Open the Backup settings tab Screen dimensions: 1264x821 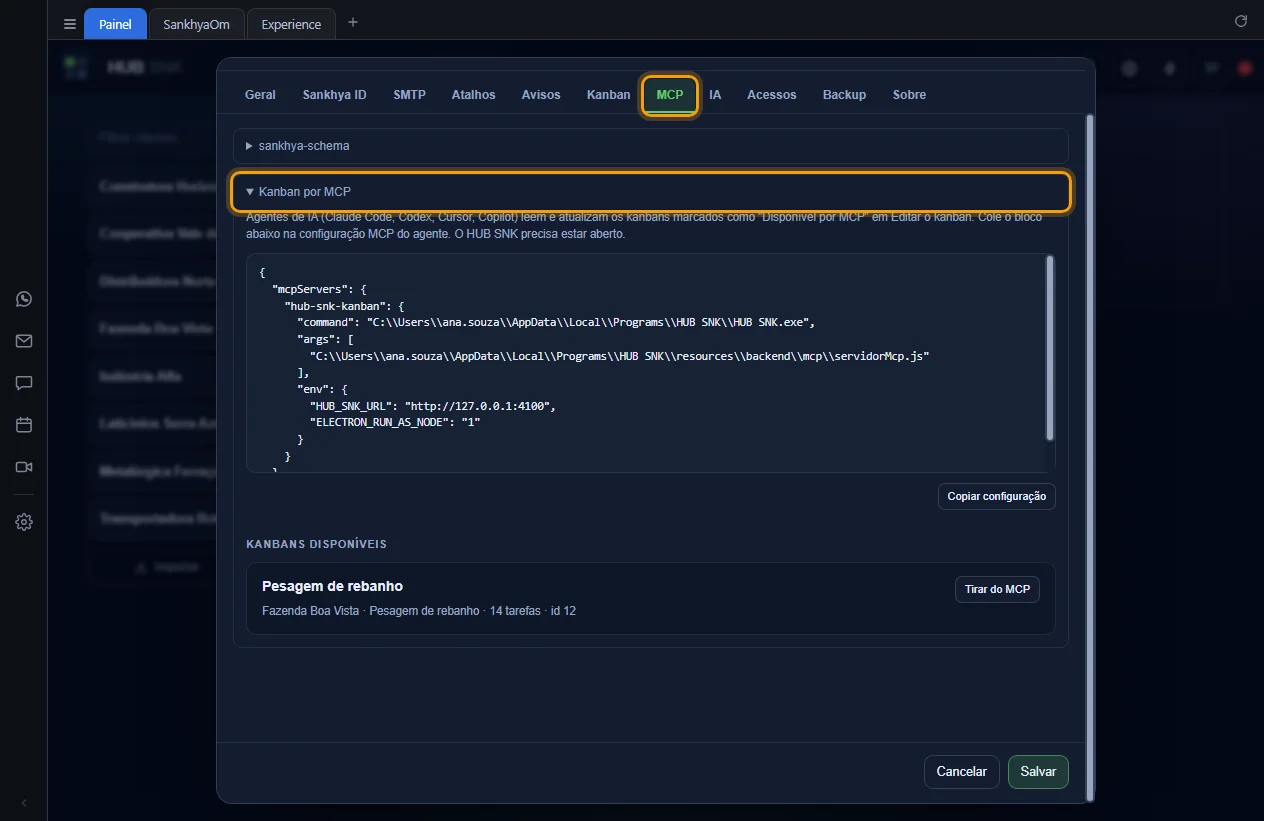click(844, 95)
